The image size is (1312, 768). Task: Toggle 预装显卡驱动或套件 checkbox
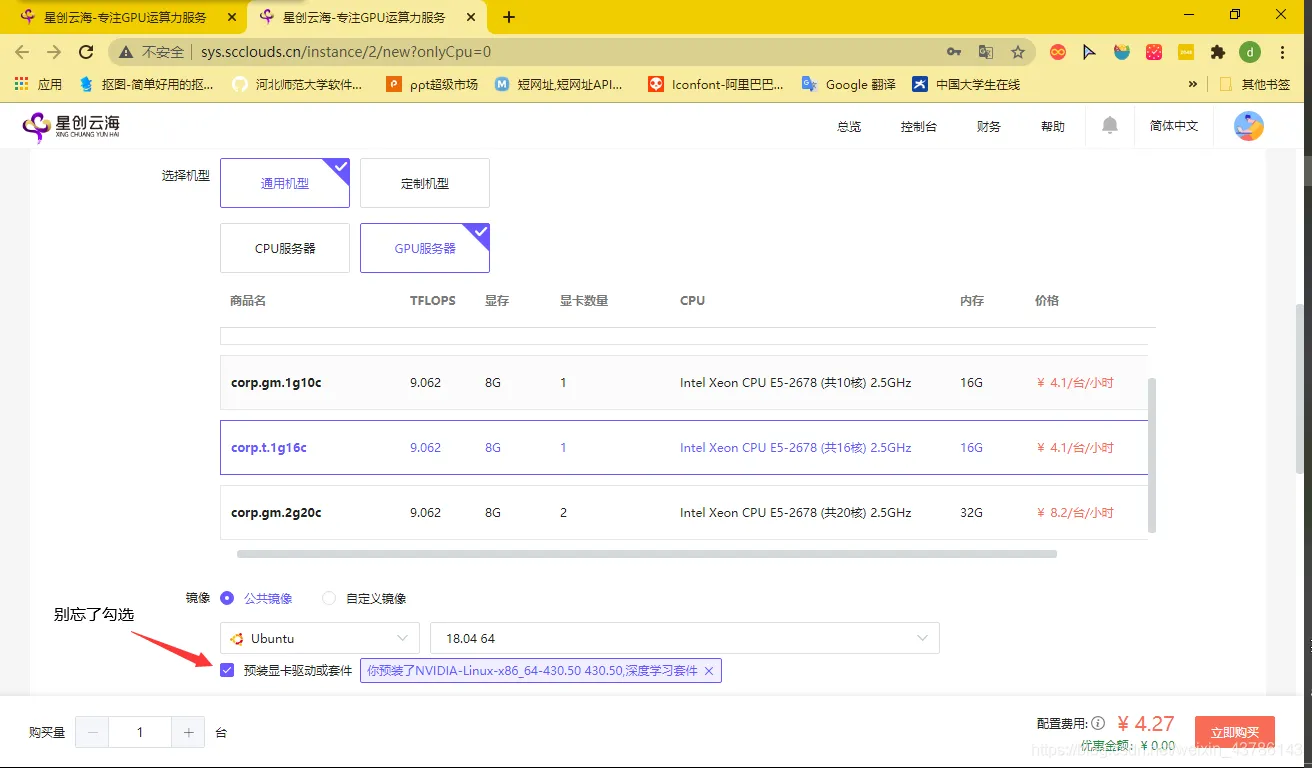point(227,670)
